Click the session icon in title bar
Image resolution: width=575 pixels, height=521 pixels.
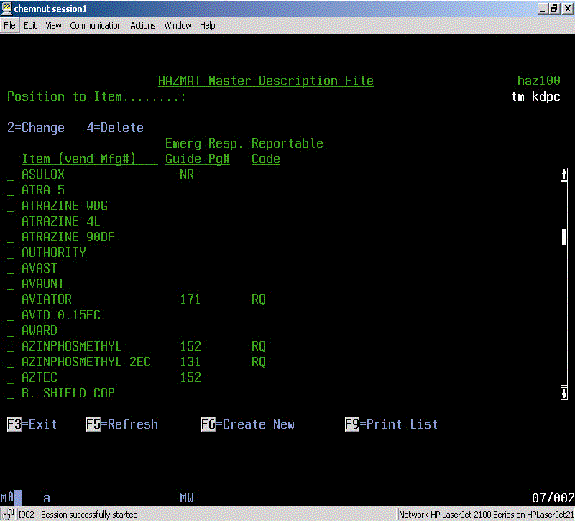tap(6, 8)
